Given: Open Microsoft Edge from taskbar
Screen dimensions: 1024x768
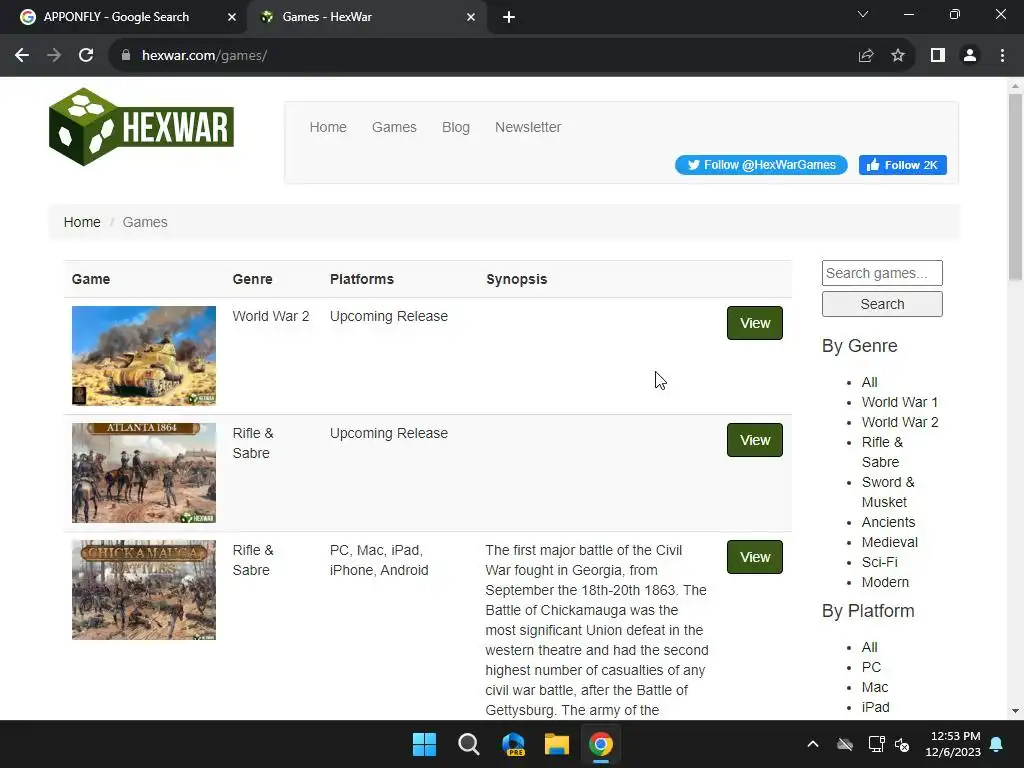Looking at the screenshot, I should click(513, 744).
